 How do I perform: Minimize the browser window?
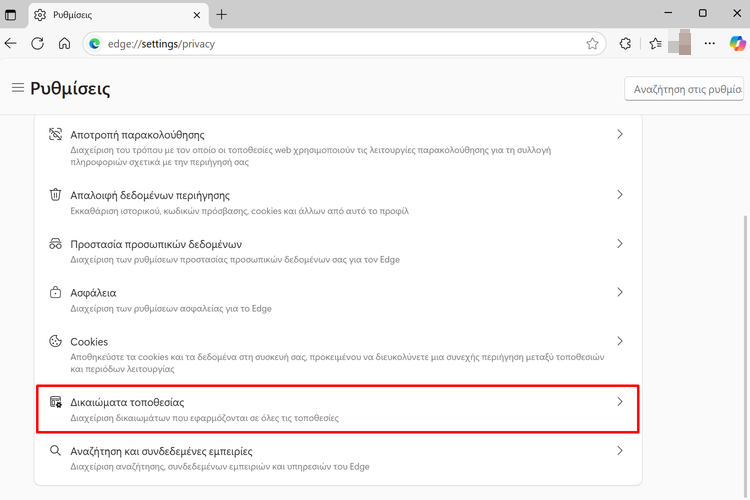[x=668, y=13]
